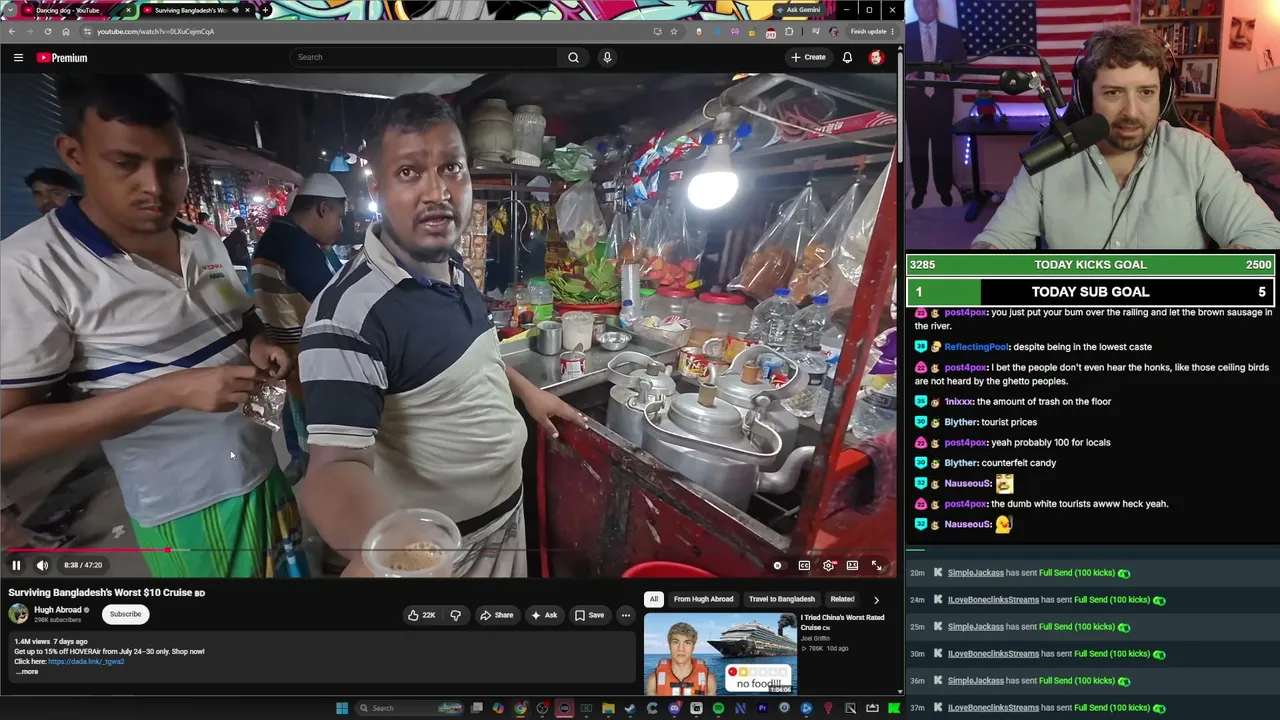Open Hugh Abroad channel avatar
This screenshot has height=720, width=1280.
[18, 614]
